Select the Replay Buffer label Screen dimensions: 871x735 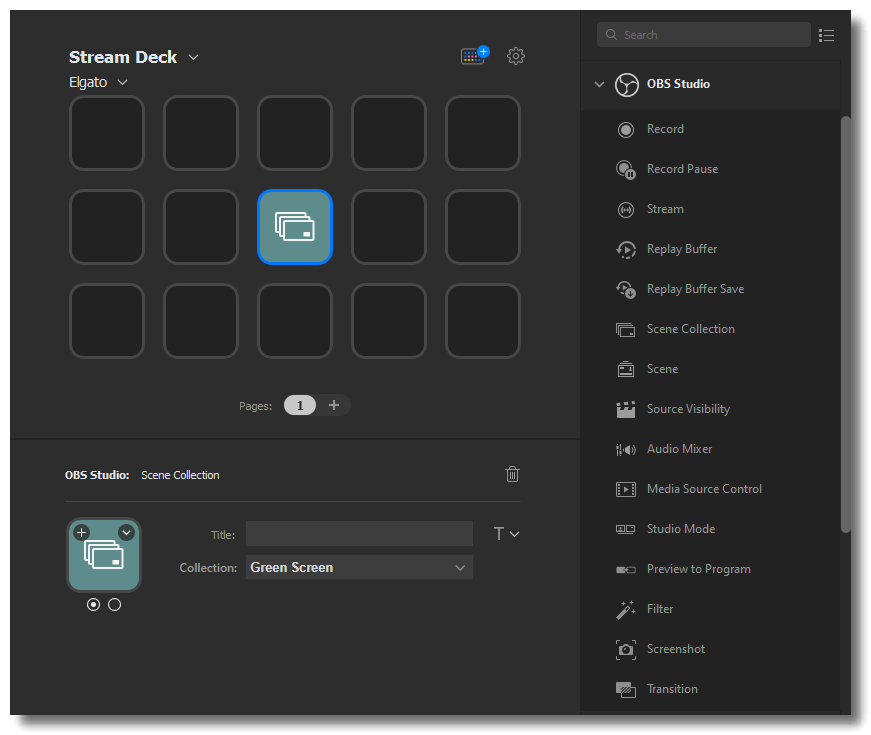[x=682, y=249]
